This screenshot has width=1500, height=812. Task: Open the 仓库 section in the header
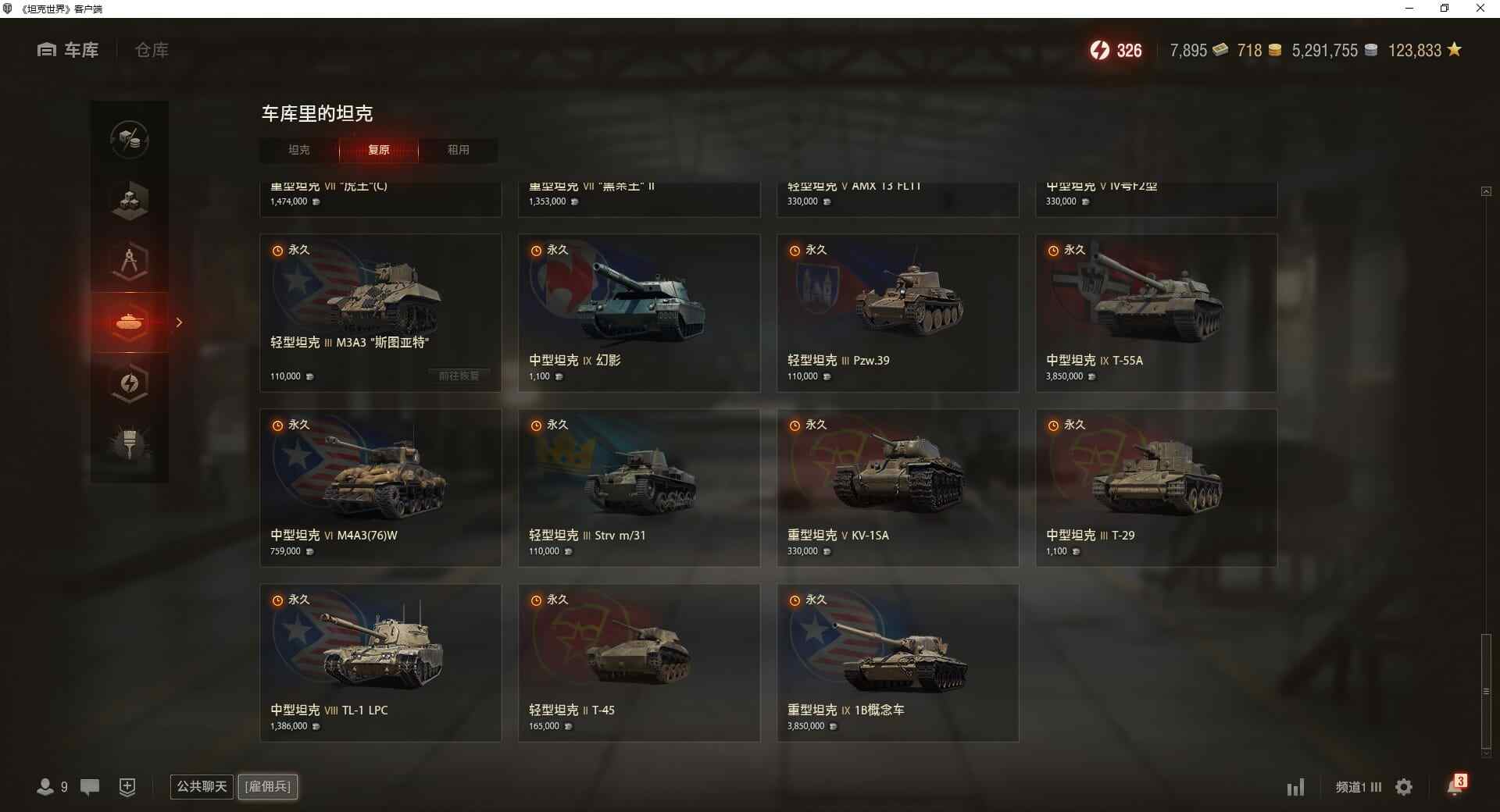[x=152, y=50]
